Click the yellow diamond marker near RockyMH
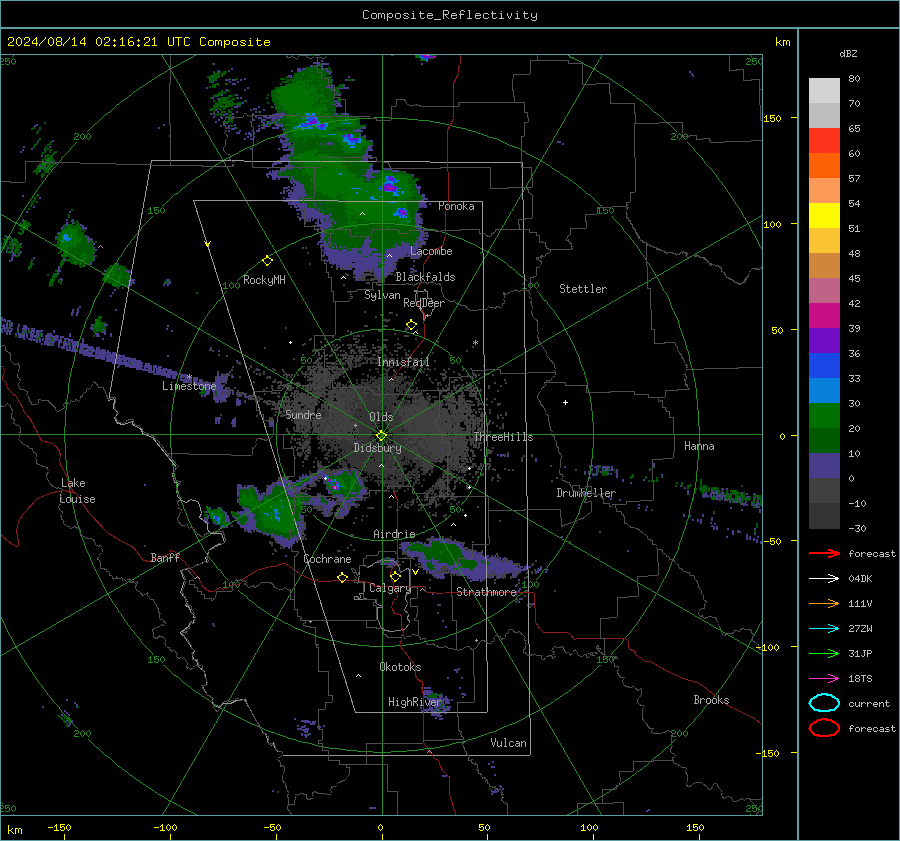This screenshot has height=841, width=900. (267, 261)
